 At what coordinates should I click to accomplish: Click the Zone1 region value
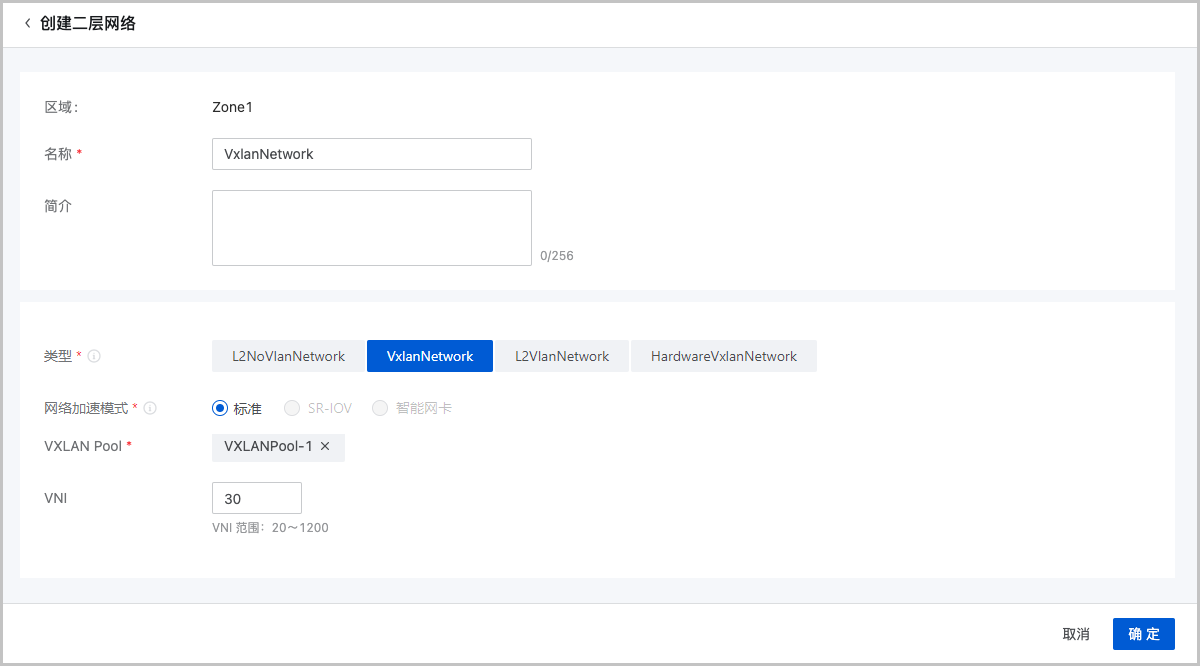coord(232,107)
